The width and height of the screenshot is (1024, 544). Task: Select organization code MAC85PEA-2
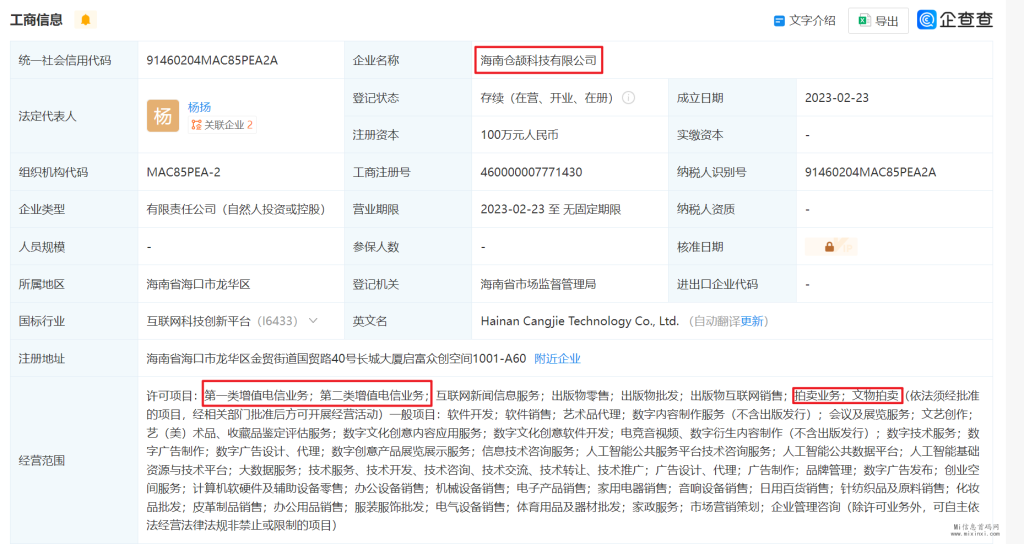point(184,172)
